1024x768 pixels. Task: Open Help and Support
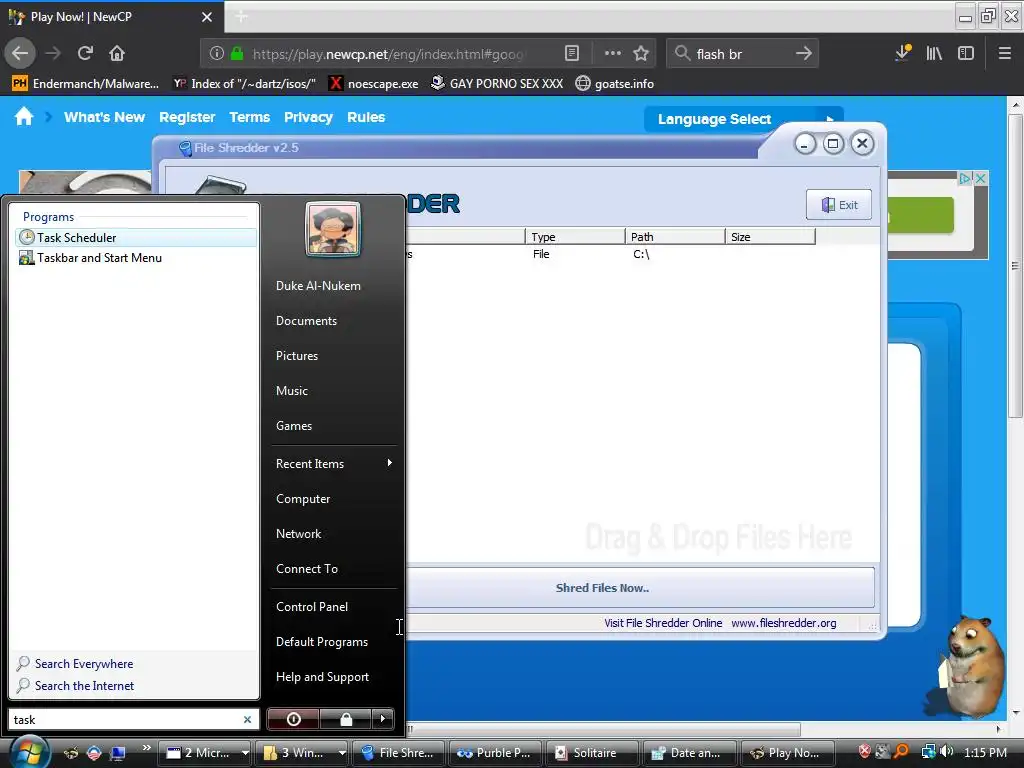pos(323,677)
